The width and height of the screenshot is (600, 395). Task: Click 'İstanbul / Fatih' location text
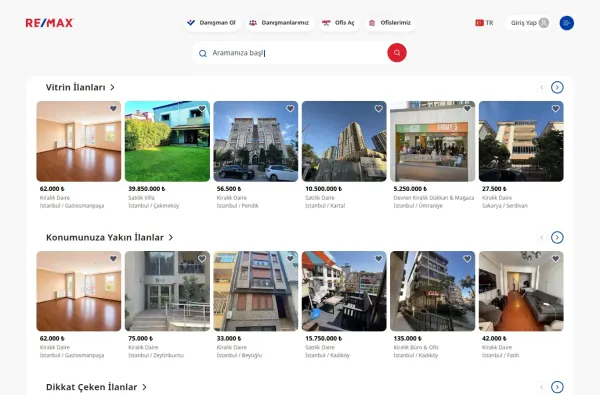(x=501, y=355)
